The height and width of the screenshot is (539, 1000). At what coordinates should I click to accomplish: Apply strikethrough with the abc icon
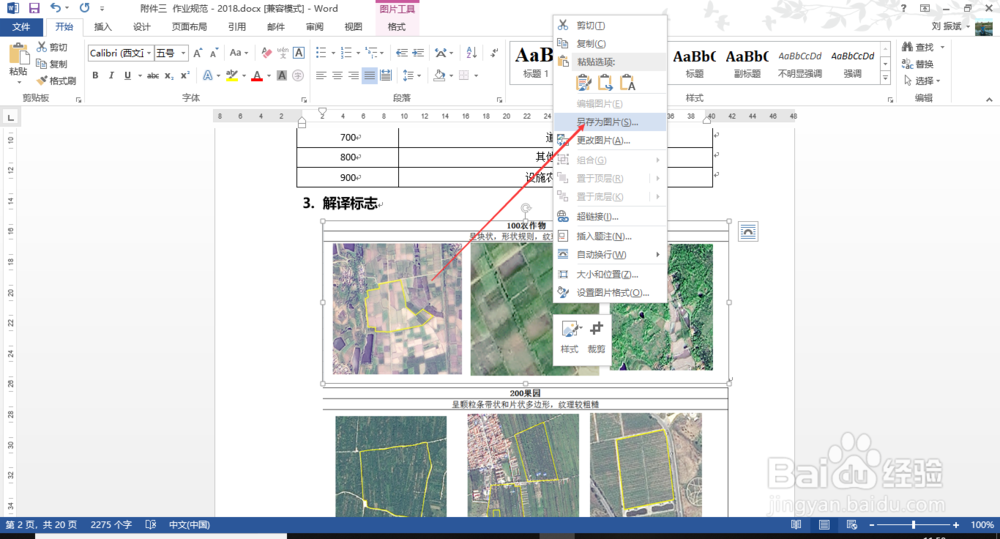point(153,76)
